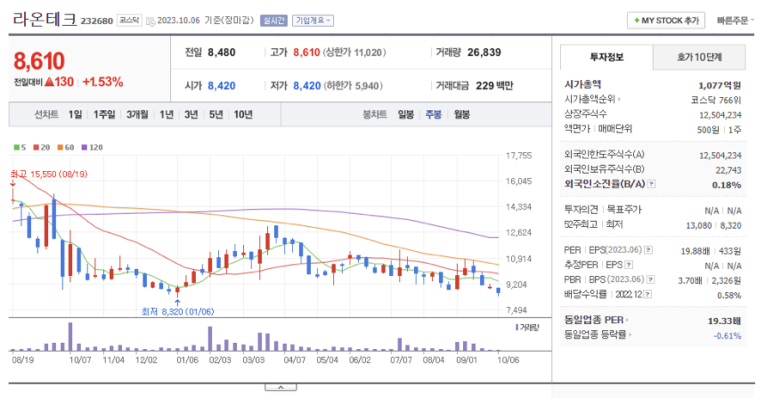Click help icon beside 배당수익률 2022.12
Image resolution: width=773 pixels, height=398 pixels.
click(x=648, y=294)
